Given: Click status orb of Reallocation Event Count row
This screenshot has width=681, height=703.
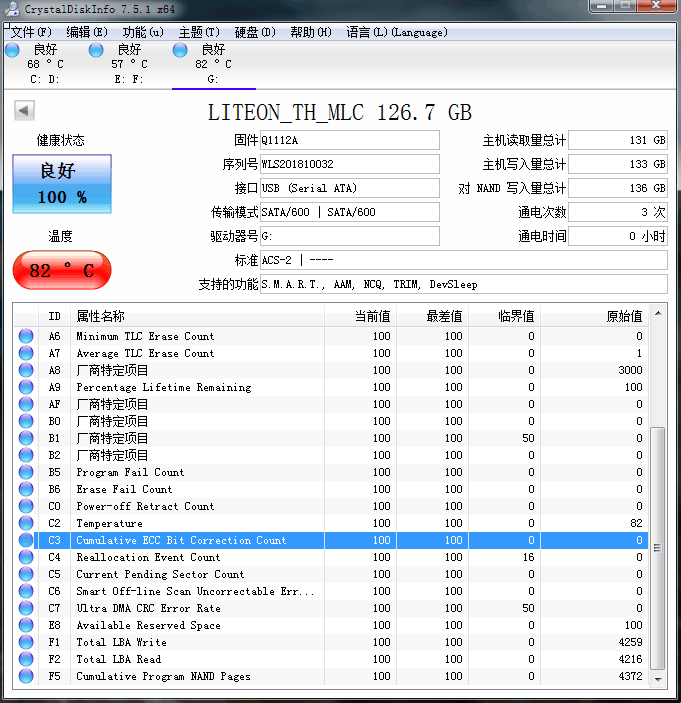Looking at the screenshot, I should coord(26,557).
